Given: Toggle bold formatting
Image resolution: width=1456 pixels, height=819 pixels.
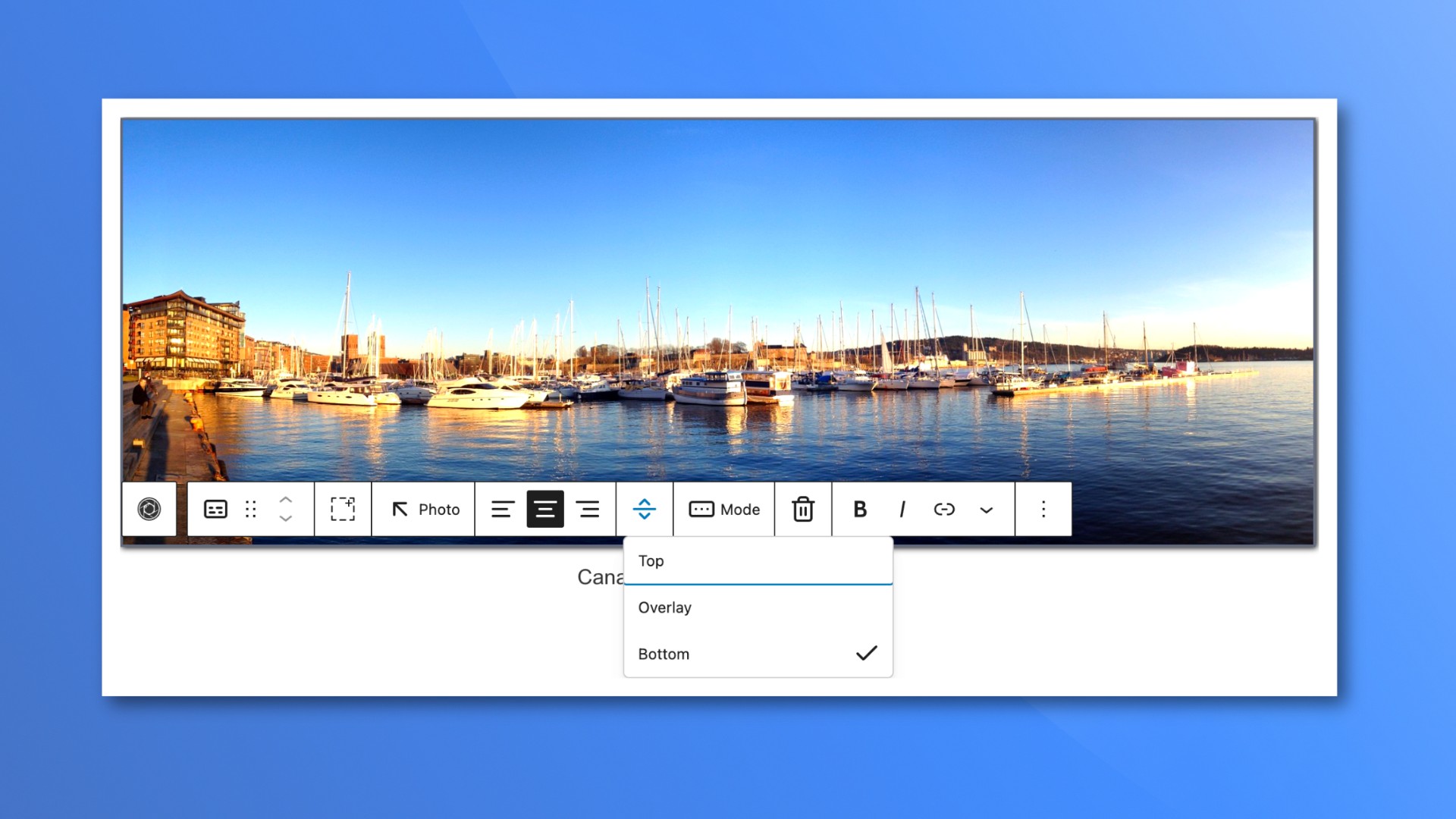Looking at the screenshot, I should click(859, 509).
